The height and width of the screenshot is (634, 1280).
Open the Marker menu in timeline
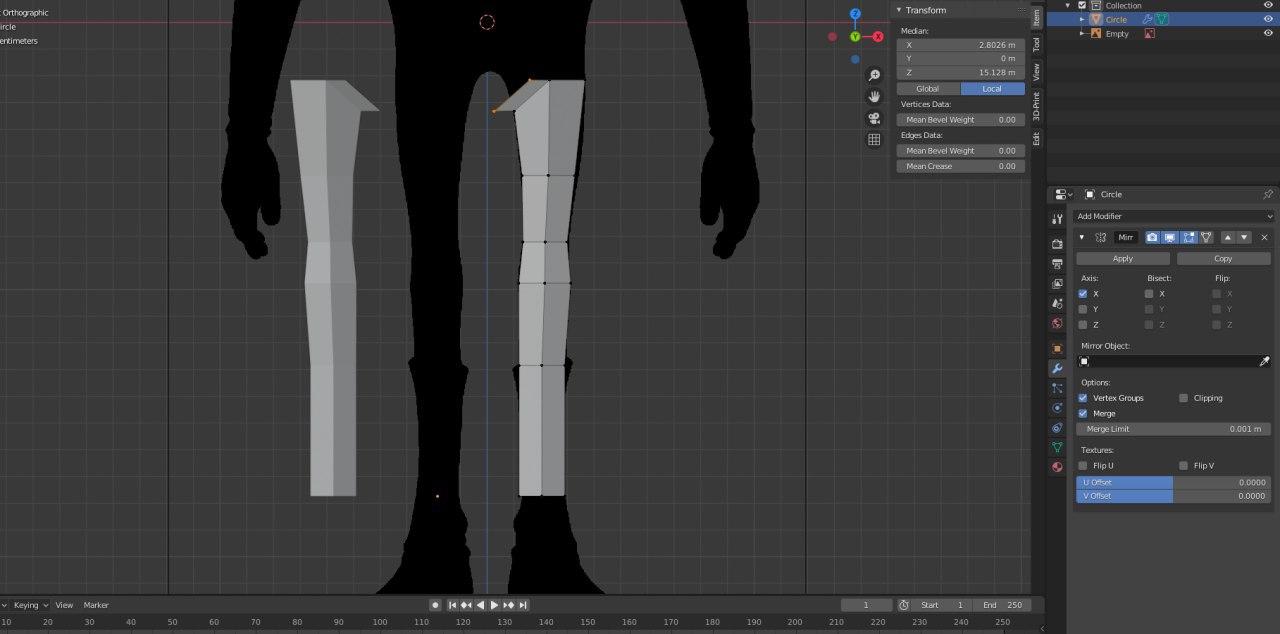[x=96, y=605]
